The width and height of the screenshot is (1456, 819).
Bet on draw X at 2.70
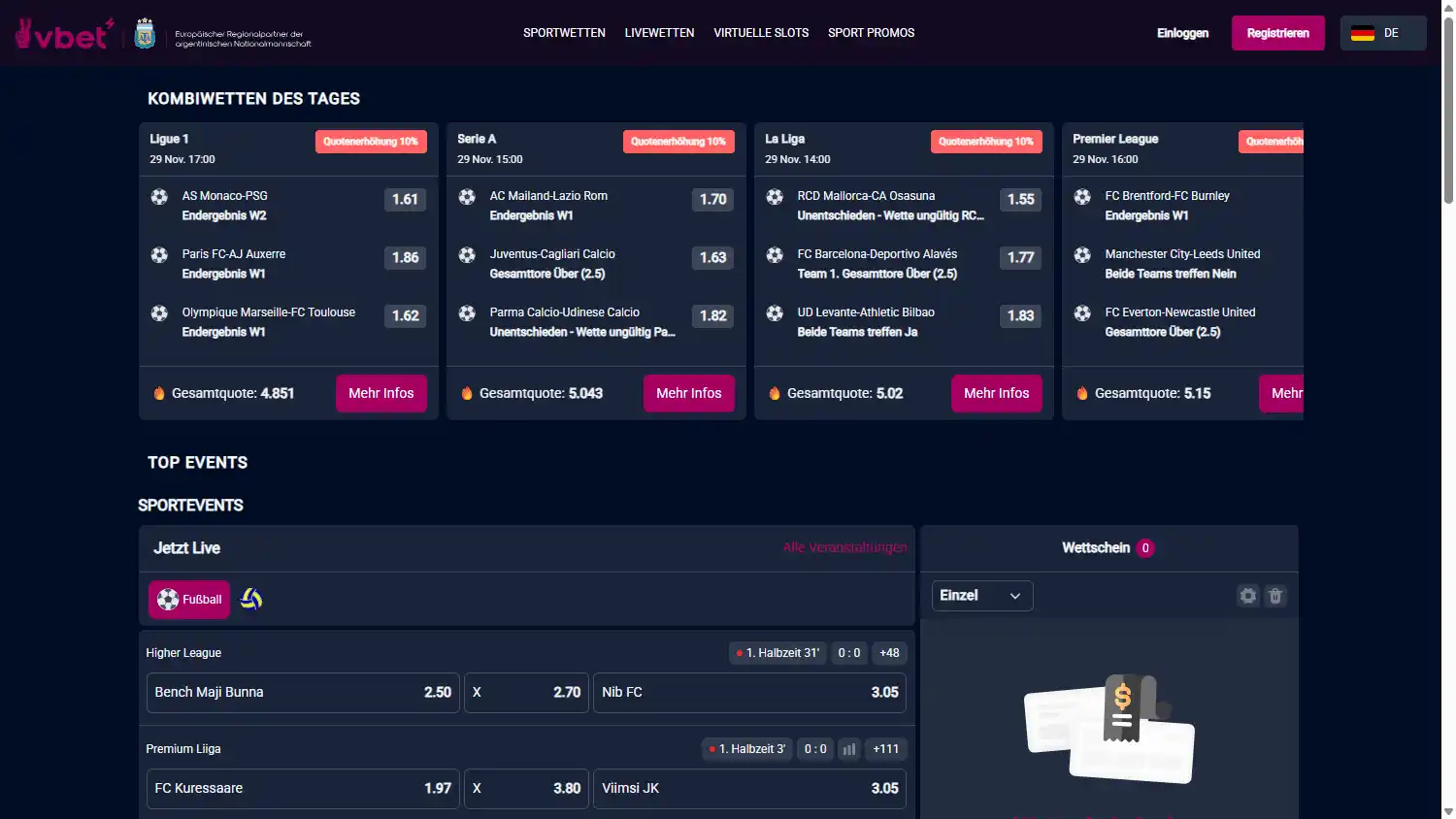(526, 693)
